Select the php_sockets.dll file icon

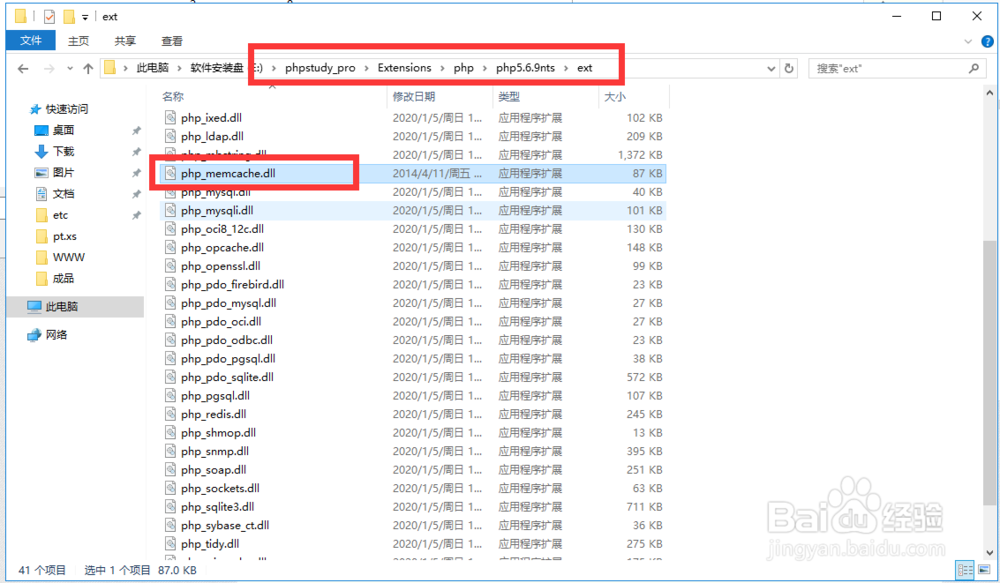170,488
